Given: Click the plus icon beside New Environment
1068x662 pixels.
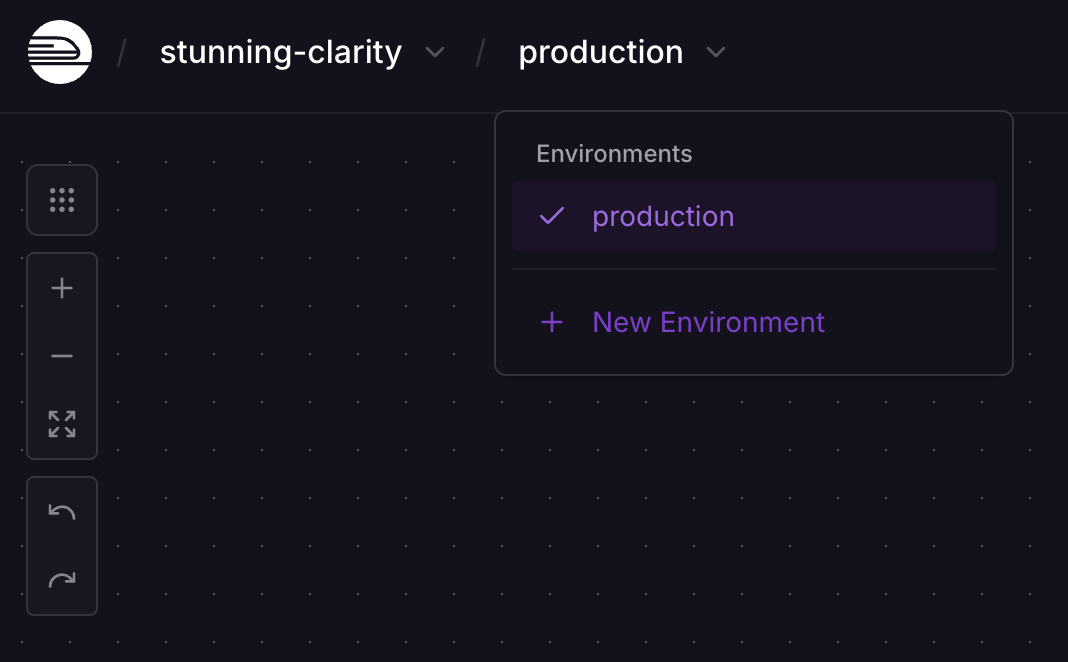Looking at the screenshot, I should [552, 322].
